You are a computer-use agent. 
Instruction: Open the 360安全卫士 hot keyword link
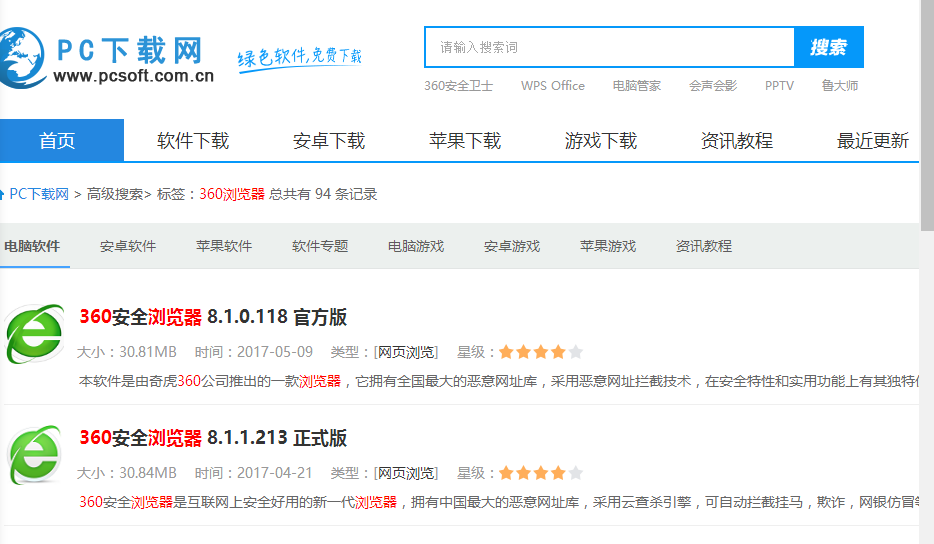[x=458, y=86]
